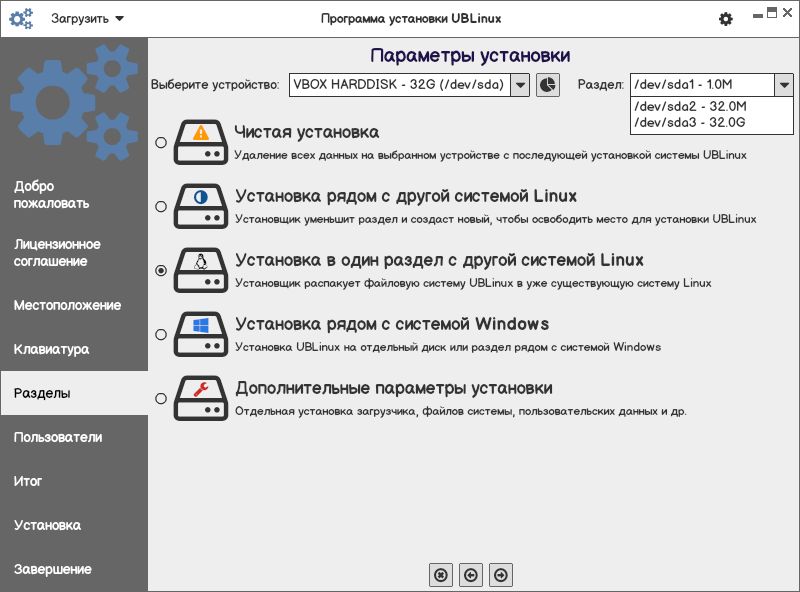Click description starting Удаление всех данных
Screen dimensions: 800x592
point(490,155)
